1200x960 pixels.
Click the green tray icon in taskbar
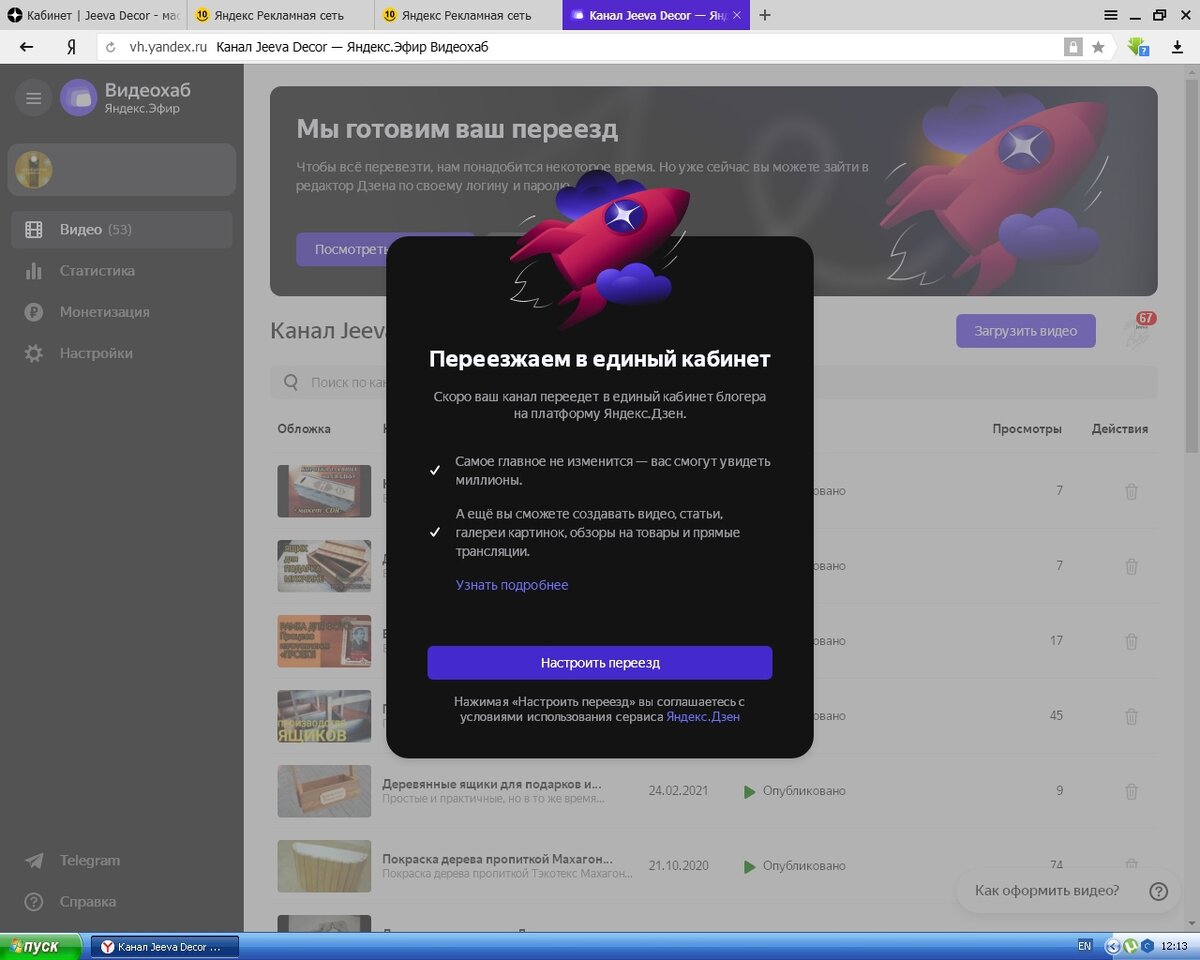point(1130,945)
